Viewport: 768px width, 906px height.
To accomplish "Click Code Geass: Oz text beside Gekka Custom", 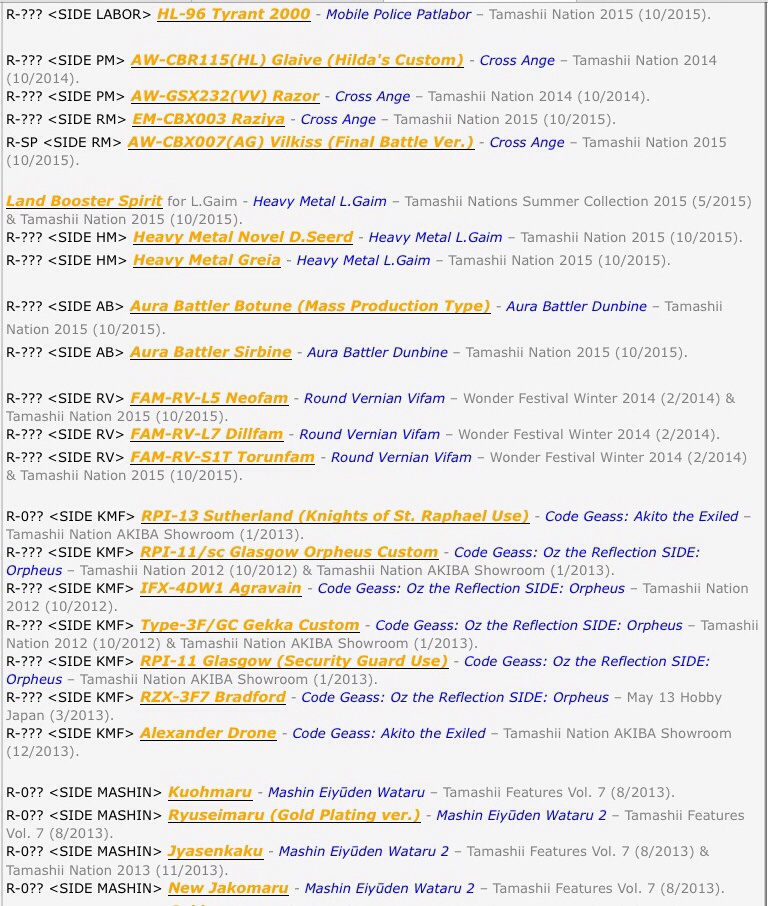I will pyautogui.click(x=528, y=625).
